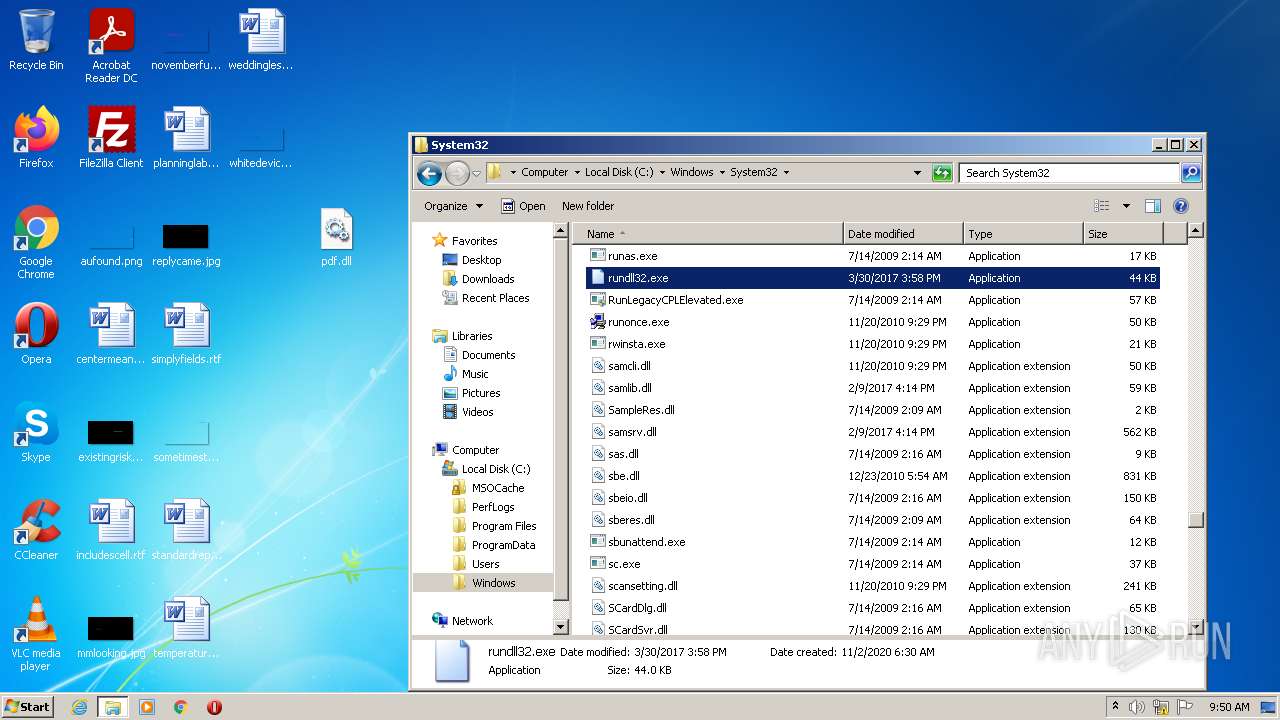Open Documents library in navigation pane
Screen dimensions: 1280x720
(x=479, y=355)
